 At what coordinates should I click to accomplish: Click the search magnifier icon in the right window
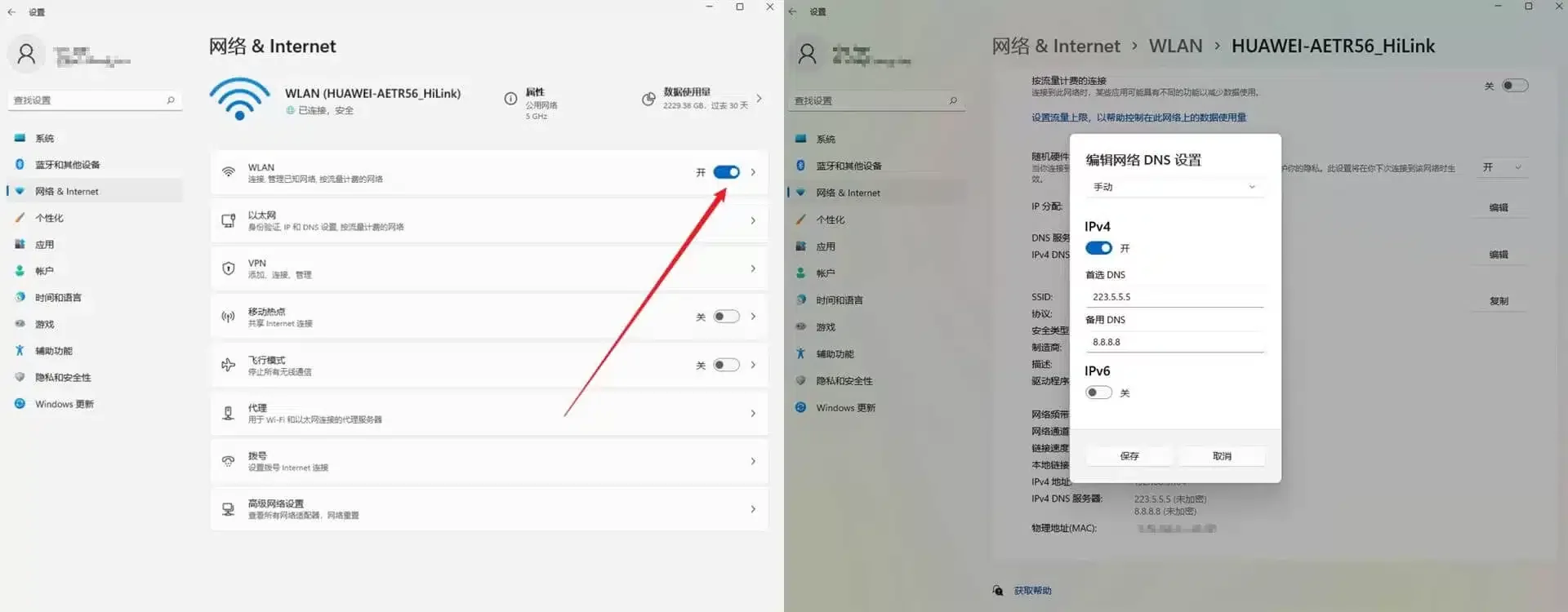tap(953, 100)
